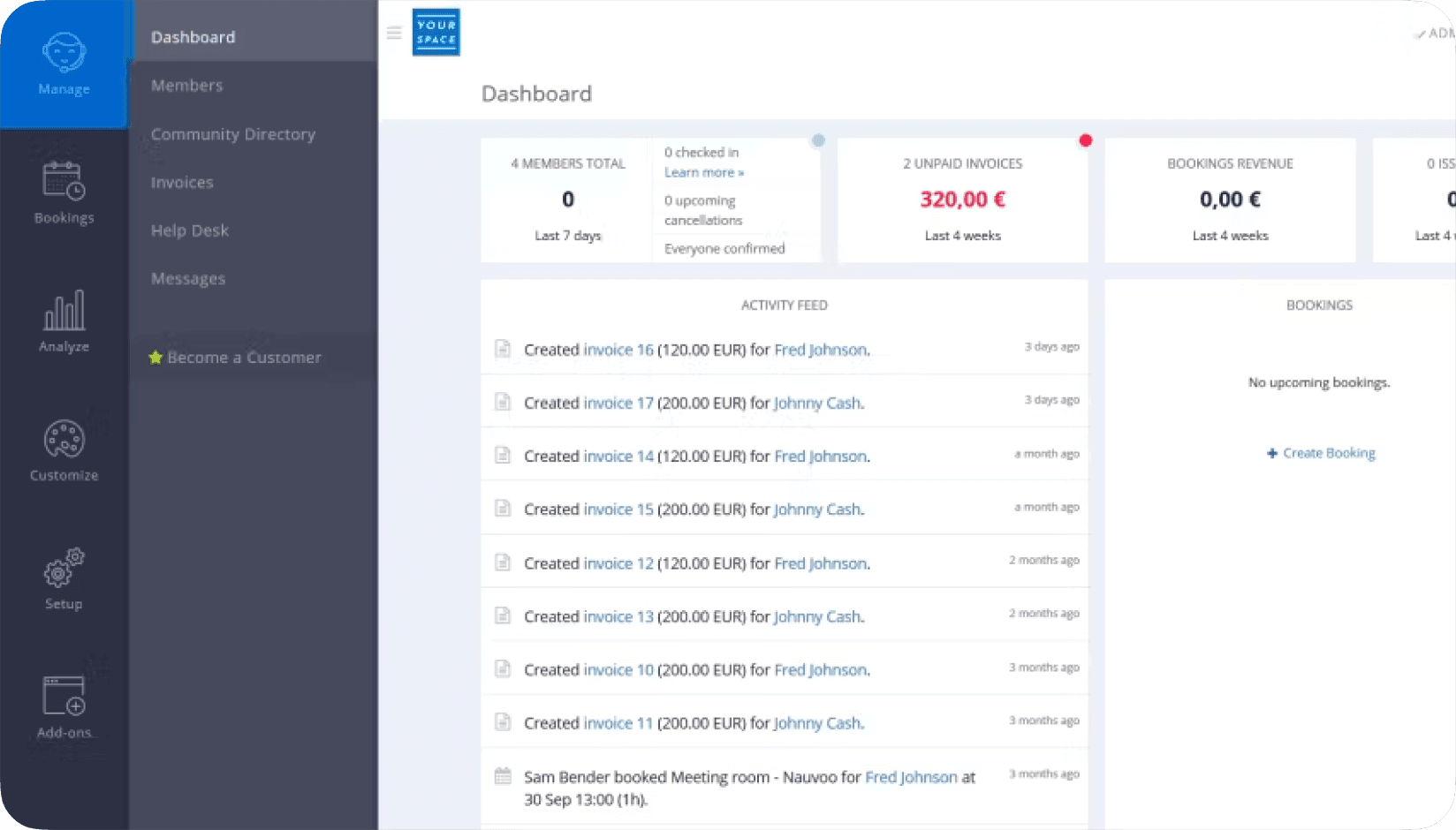This screenshot has width=1456, height=830.
Task: Open Setup using the gear icon
Action: pos(63,569)
